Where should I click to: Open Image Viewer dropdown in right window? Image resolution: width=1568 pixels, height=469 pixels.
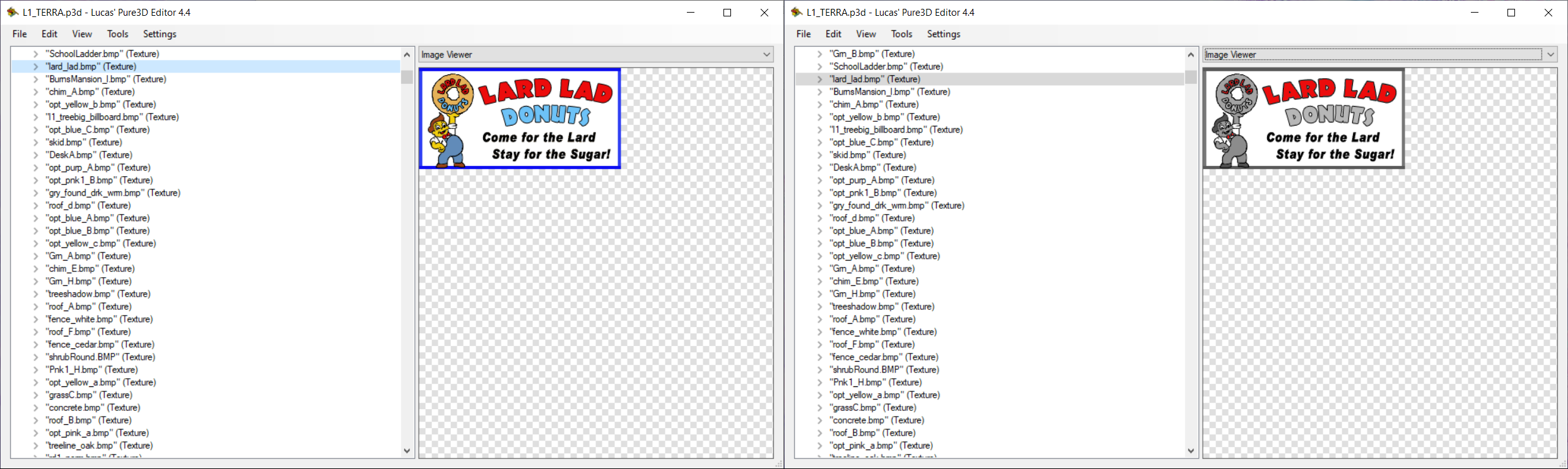[x=1380, y=55]
